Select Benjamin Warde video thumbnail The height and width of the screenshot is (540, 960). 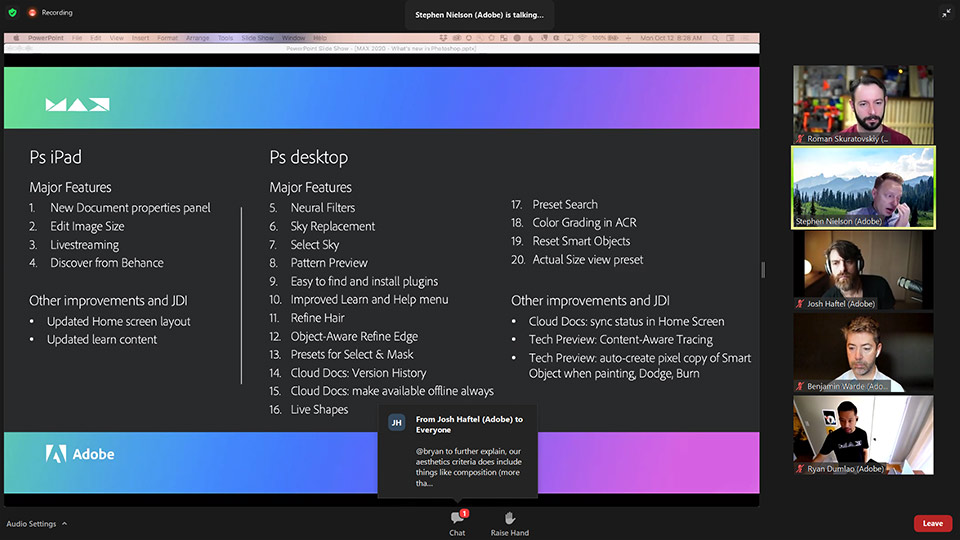click(863, 353)
